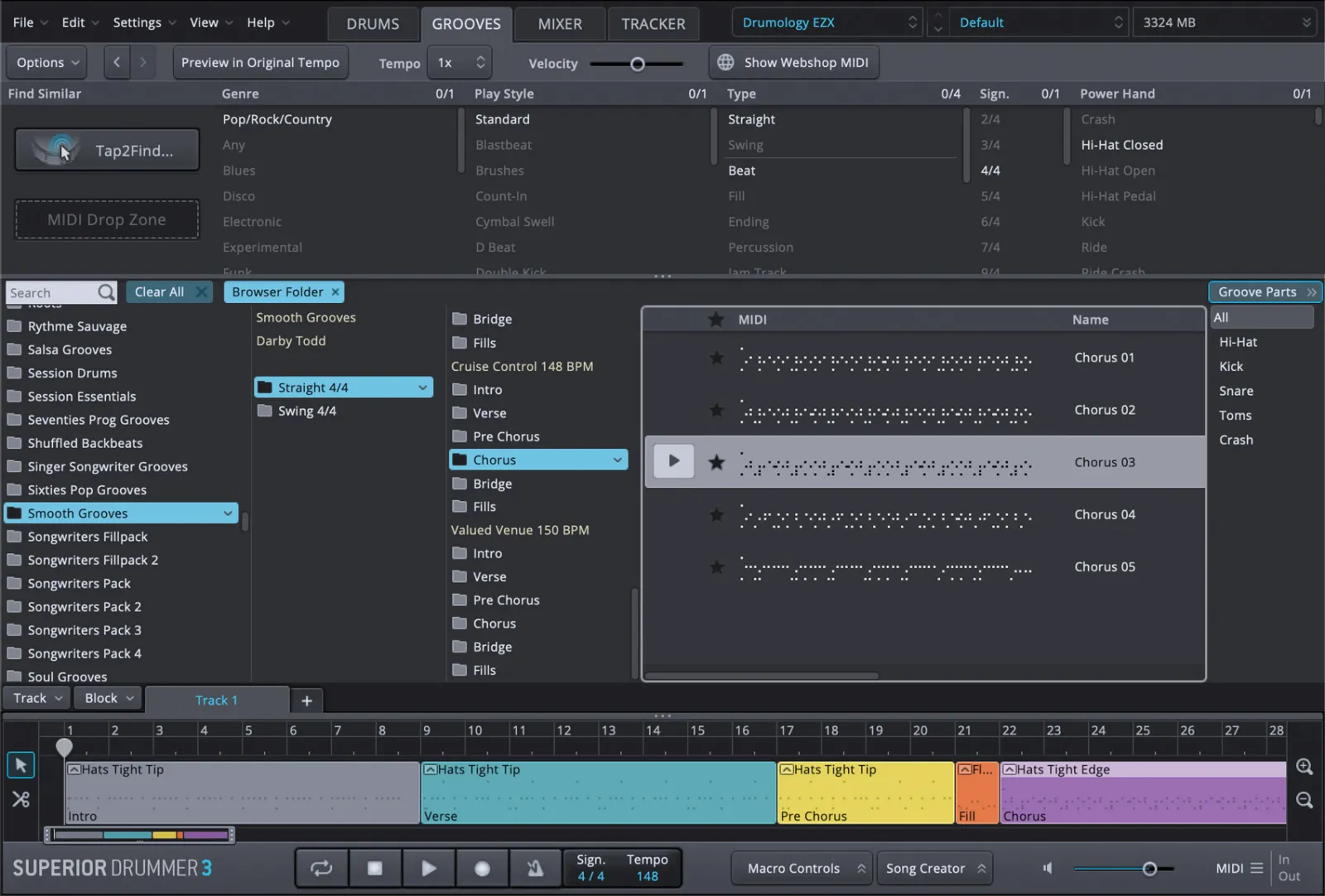The width and height of the screenshot is (1325, 896).
Task: Click the star column header icon
Action: [x=716, y=320]
